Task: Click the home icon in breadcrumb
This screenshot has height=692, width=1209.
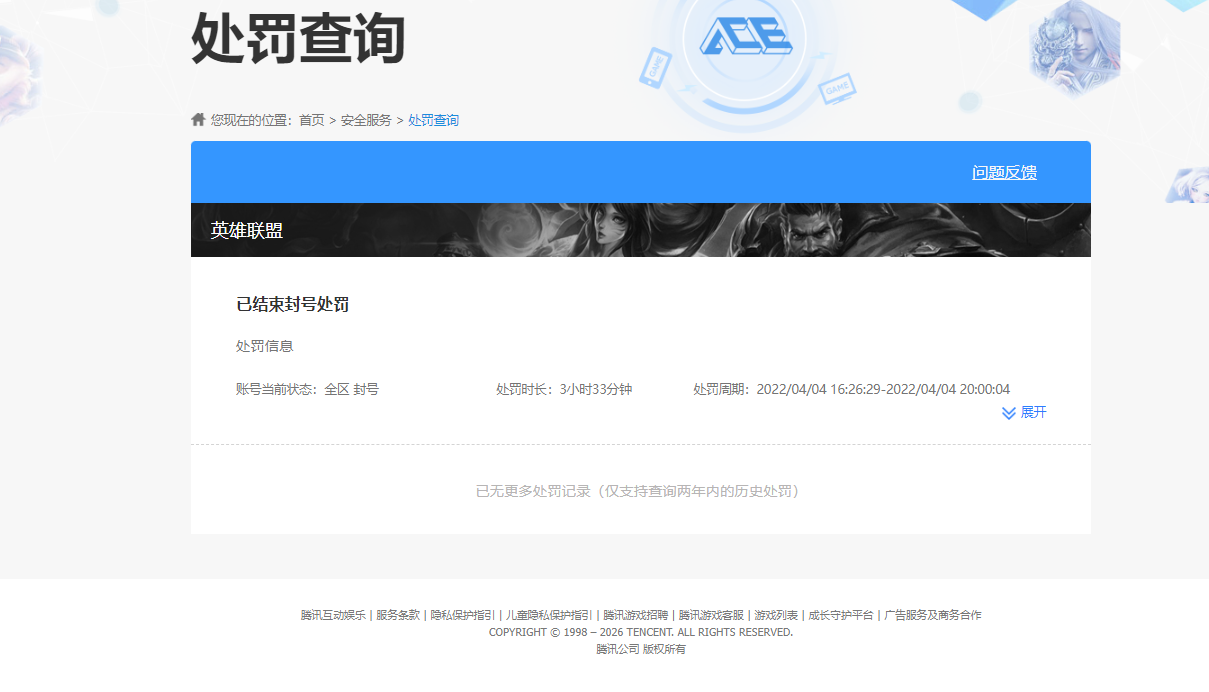Action: click(198, 119)
